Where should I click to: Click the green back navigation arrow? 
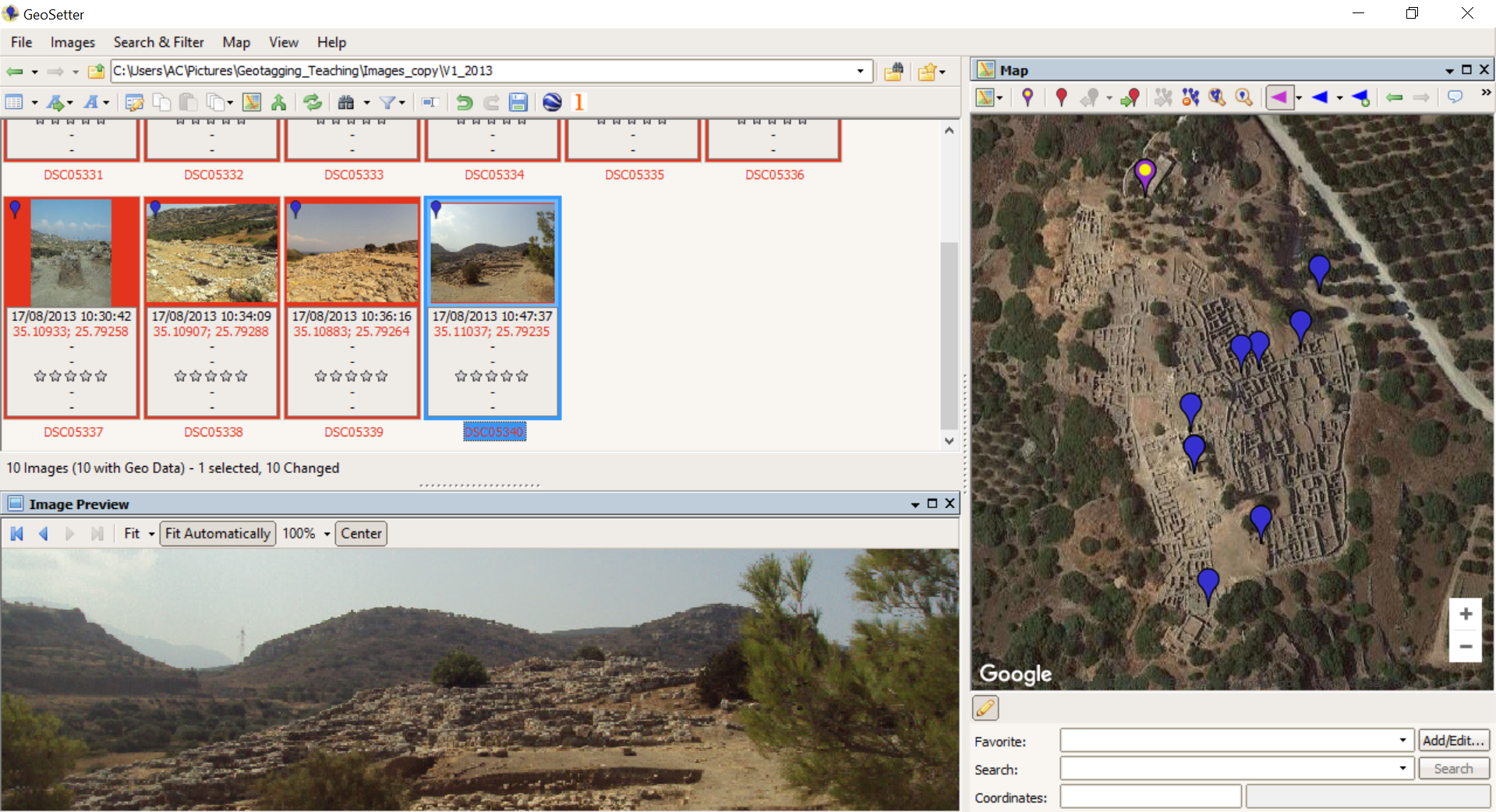14,72
